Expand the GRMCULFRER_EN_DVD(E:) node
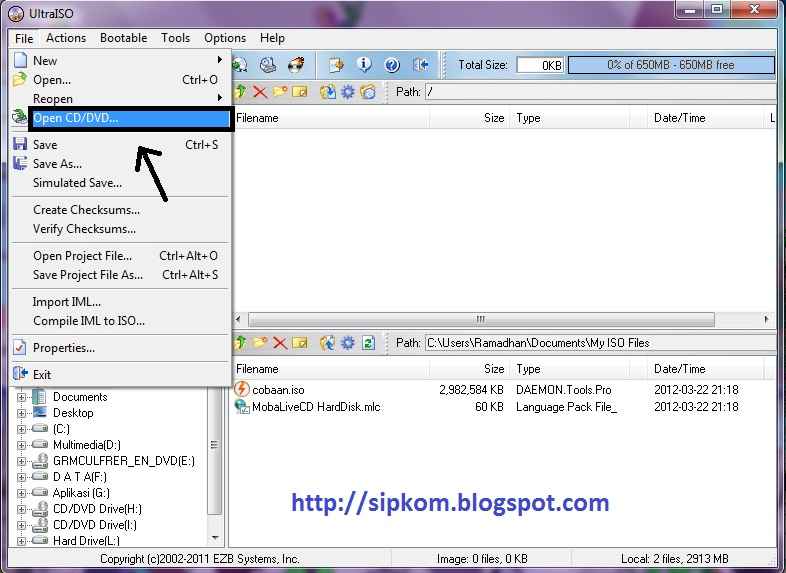The width and height of the screenshot is (786, 573). (x=21, y=461)
